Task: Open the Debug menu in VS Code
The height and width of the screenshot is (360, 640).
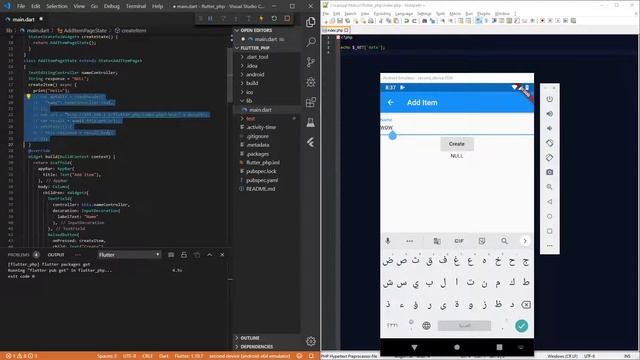Action: (111, 6)
